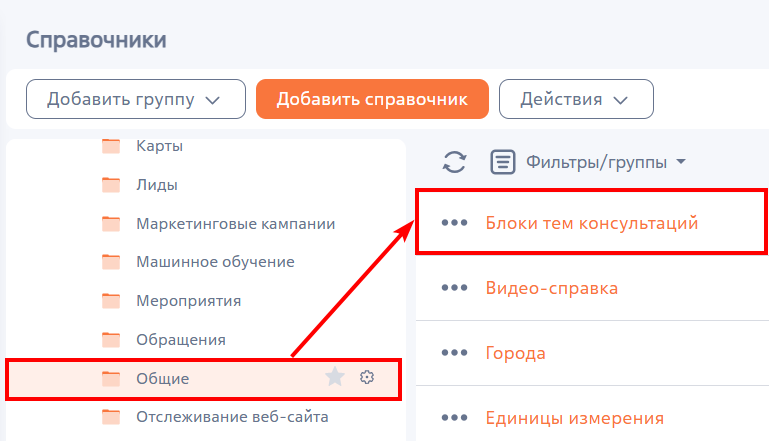This screenshot has width=769, height=441.
Task: Click the Общие folder icon
Action: [111, 378]
